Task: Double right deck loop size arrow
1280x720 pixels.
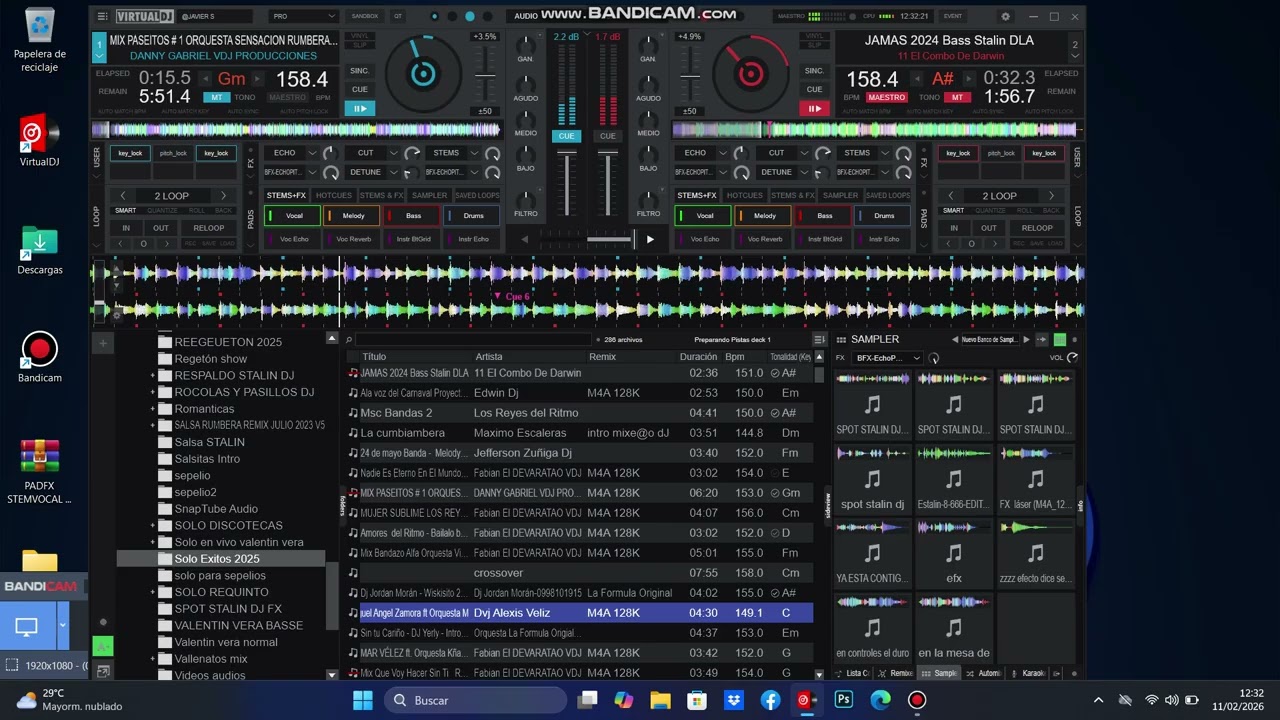Action: coord(1050,196)
